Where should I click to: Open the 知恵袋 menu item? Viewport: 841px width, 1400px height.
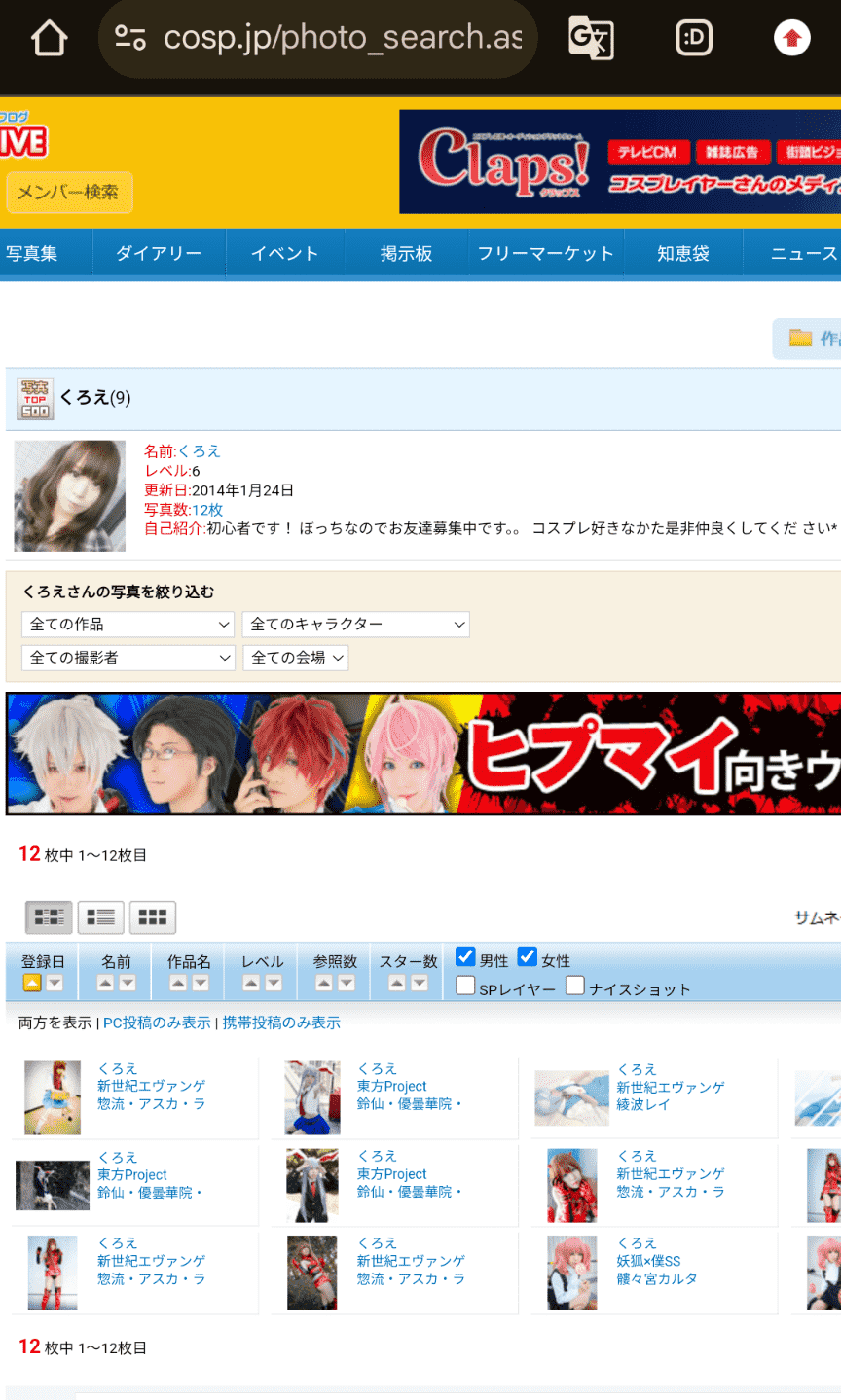683,254
